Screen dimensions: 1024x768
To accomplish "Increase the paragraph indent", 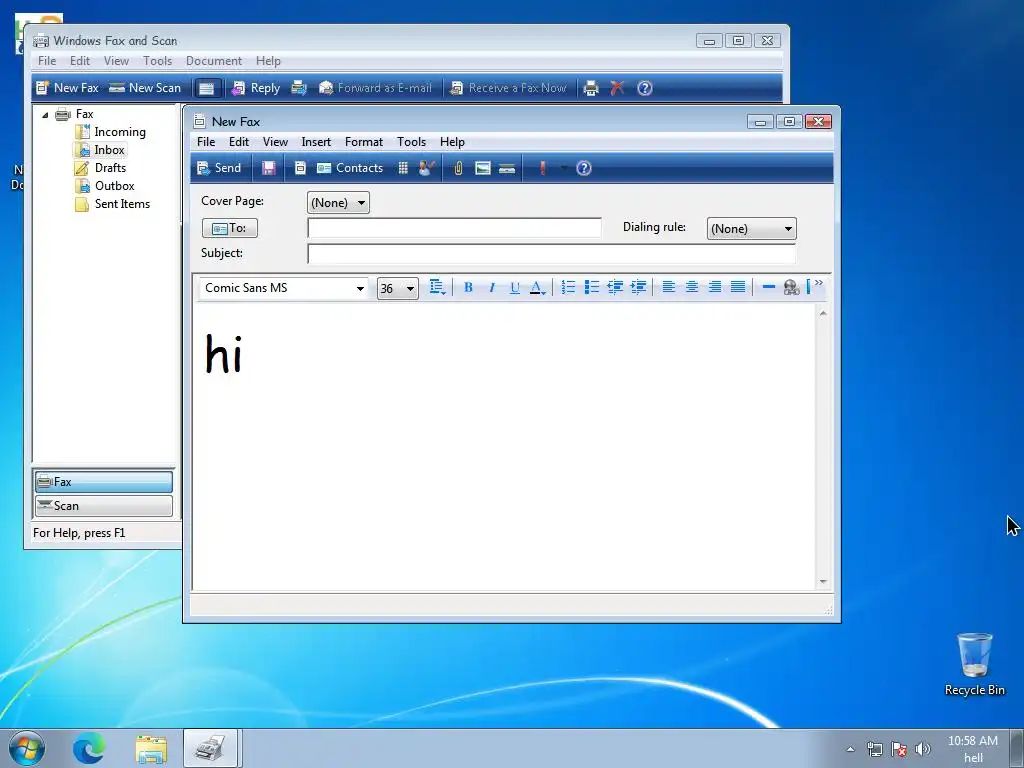I will (x=638, y=287).
